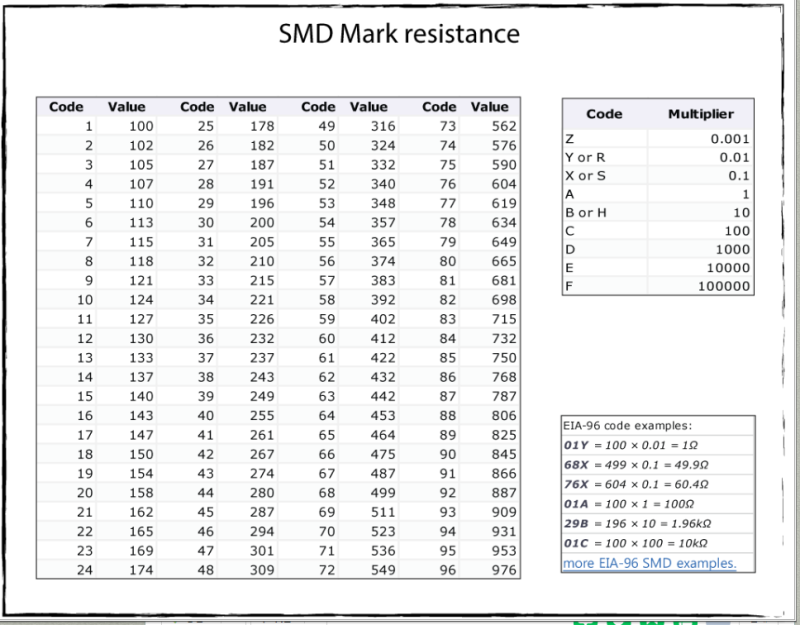Select multiplier code 'B or H'
Image resolution: width=800 pixels, height=625 pixels.
tap(586, 213)
